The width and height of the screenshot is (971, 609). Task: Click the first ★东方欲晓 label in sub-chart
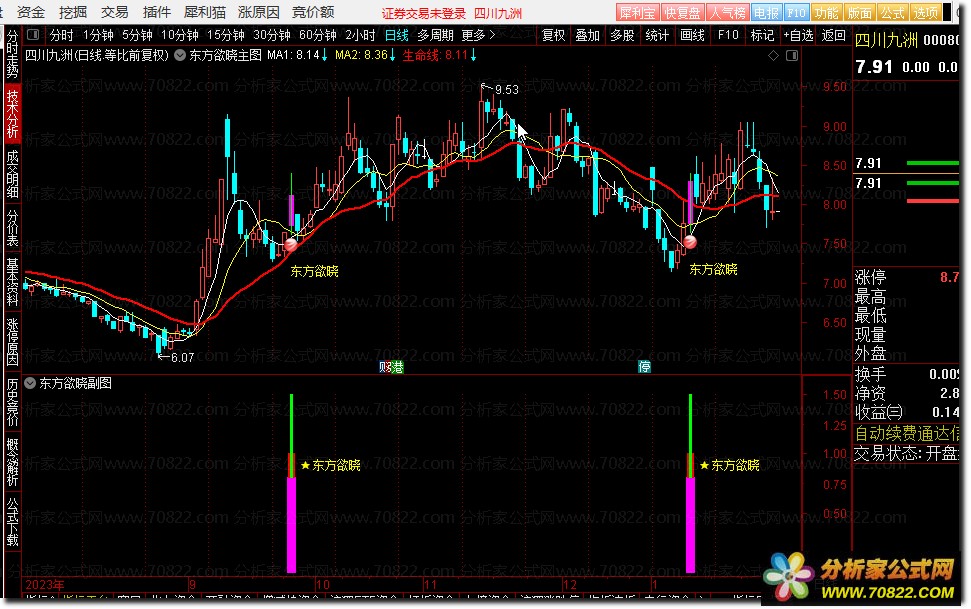coord(331,465)
